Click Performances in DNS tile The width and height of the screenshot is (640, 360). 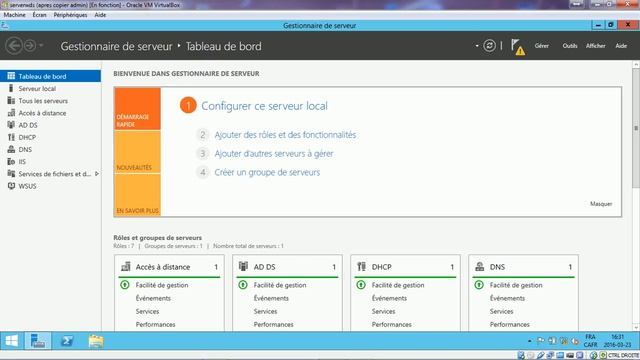[x=509, y=324]
